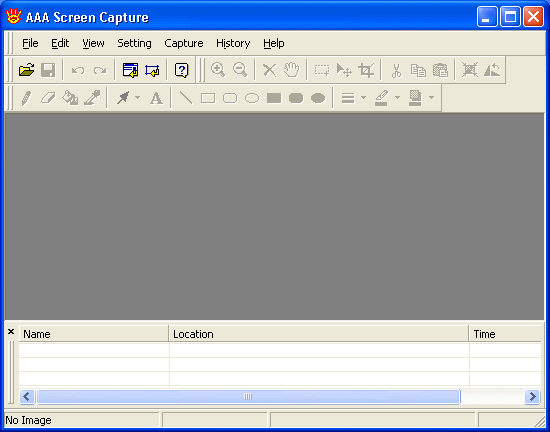Image resolution: width=550 pixels, height=432 pixels.
Task: Expand the line width dropdown arrow
Action: point(363,97)
